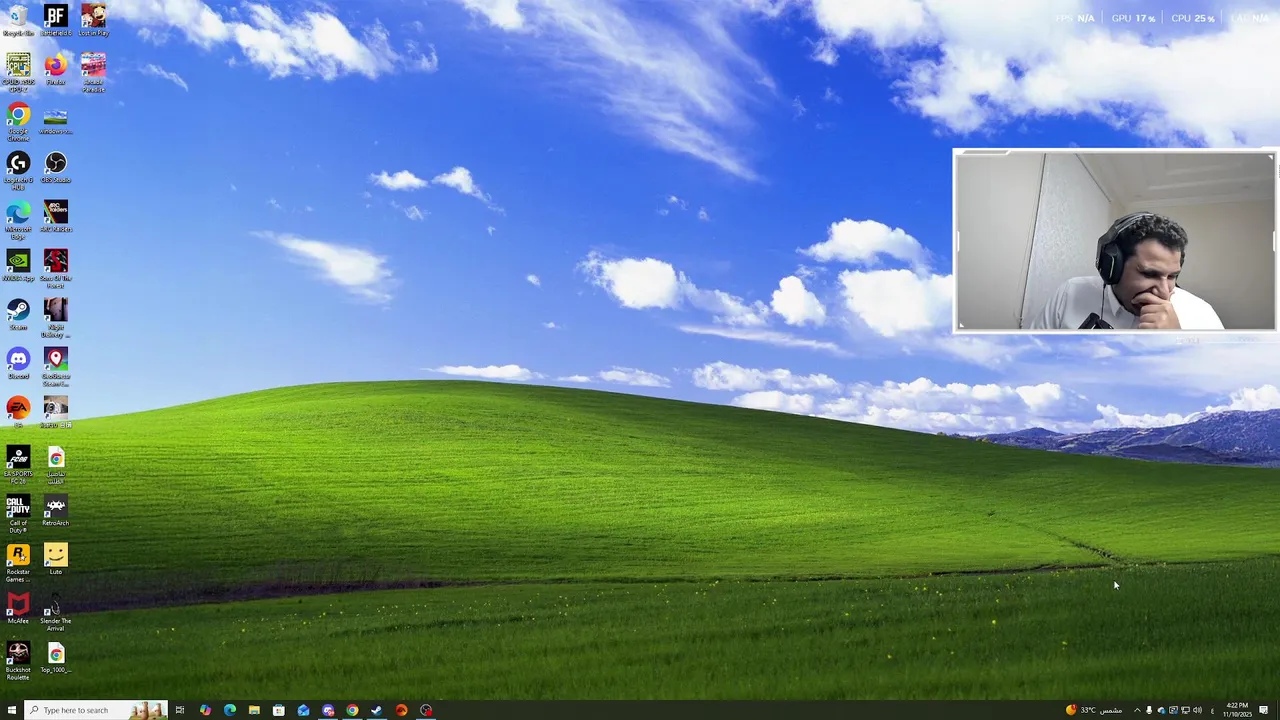Launch OBS Studio from the desktop
The image size is (1280, 720).
click(x=55, y=168)
